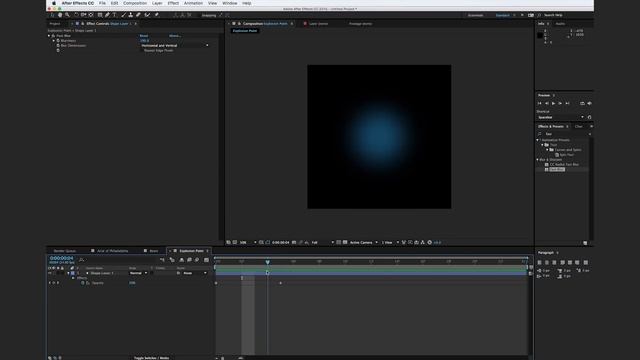Click the current time indicator in timeline
This screenshot has width=640, height=360.
[268, 262]
